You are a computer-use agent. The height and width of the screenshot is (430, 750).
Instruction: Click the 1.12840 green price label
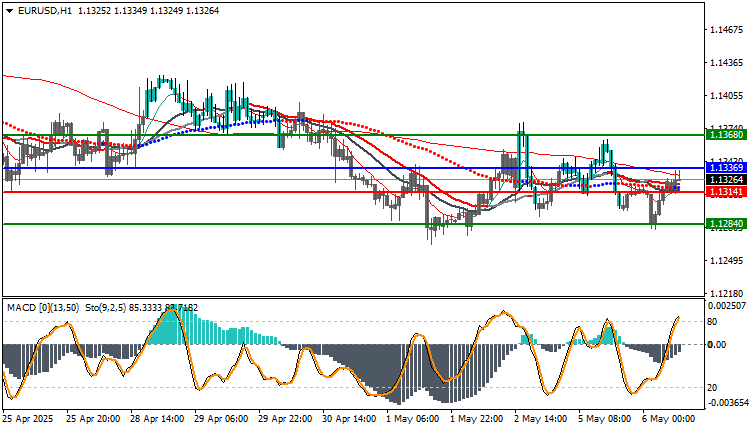726,224
